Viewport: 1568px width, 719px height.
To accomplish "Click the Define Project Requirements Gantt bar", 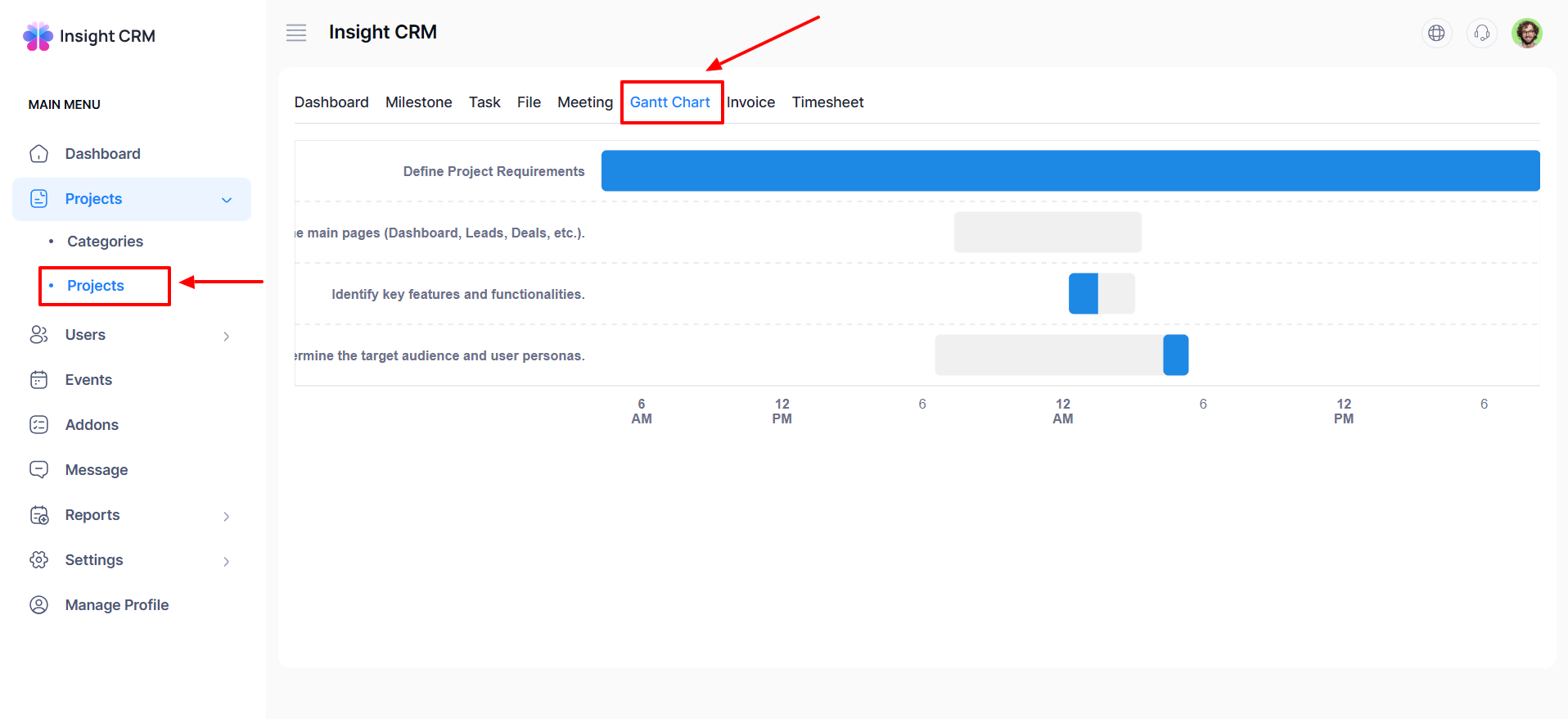I will tap(1070, 170).
